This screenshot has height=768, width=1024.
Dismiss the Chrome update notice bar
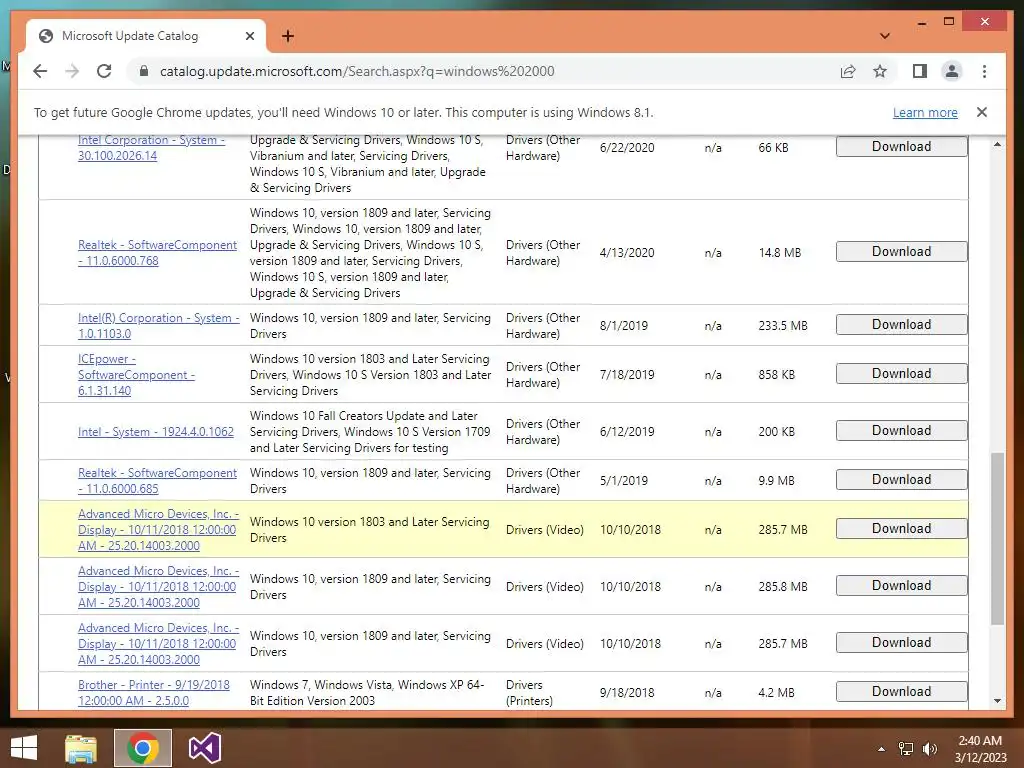(982, 112)
